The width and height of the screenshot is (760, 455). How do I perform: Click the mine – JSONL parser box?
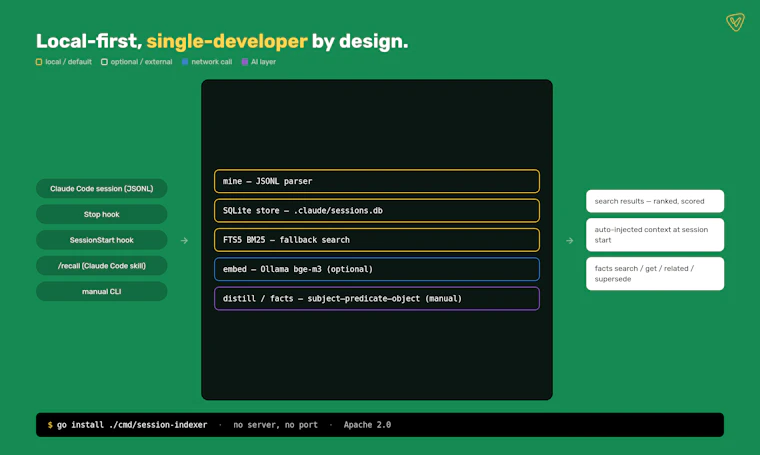377,181
